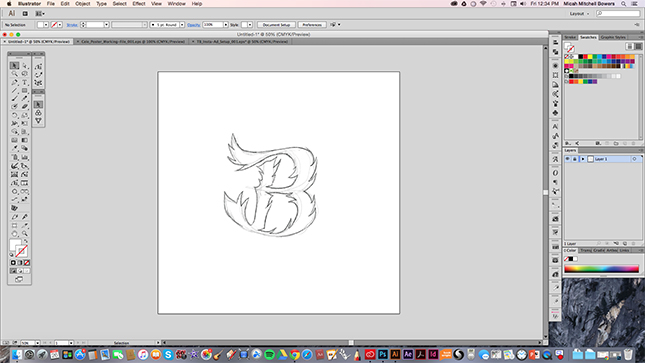Viewport: 645px width, 363px height.
Task: Open the Object menu
Action: click(x=82, y=4)
